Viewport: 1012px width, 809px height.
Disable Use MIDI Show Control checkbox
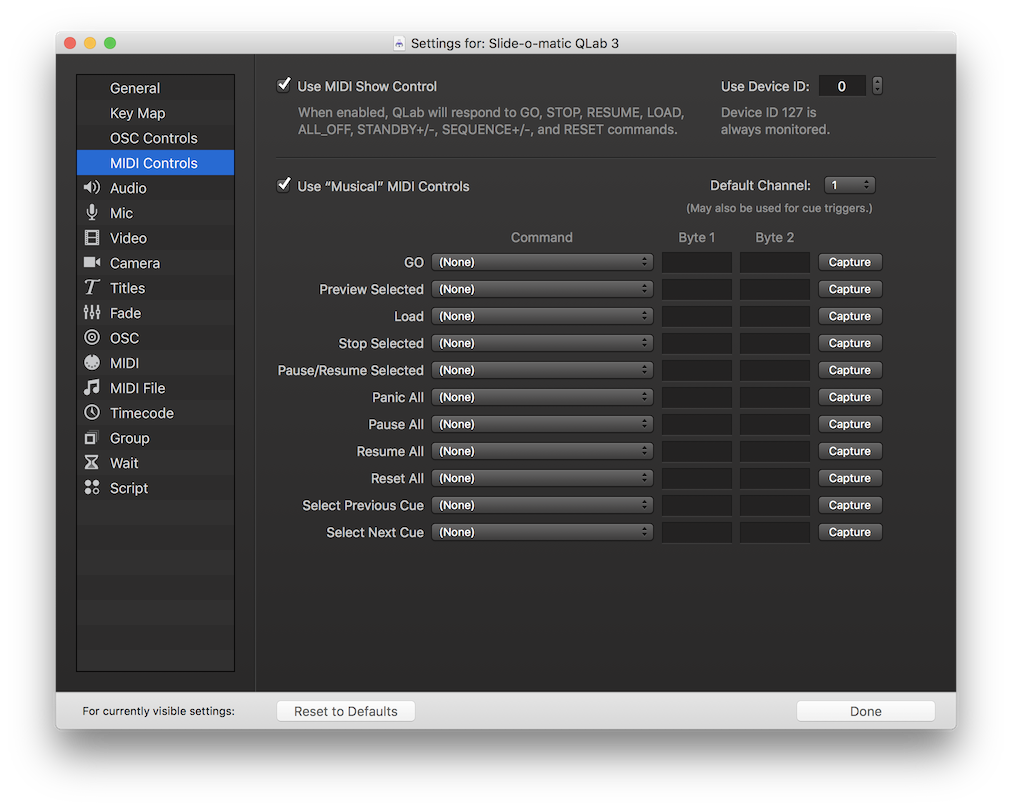point(284,86)
